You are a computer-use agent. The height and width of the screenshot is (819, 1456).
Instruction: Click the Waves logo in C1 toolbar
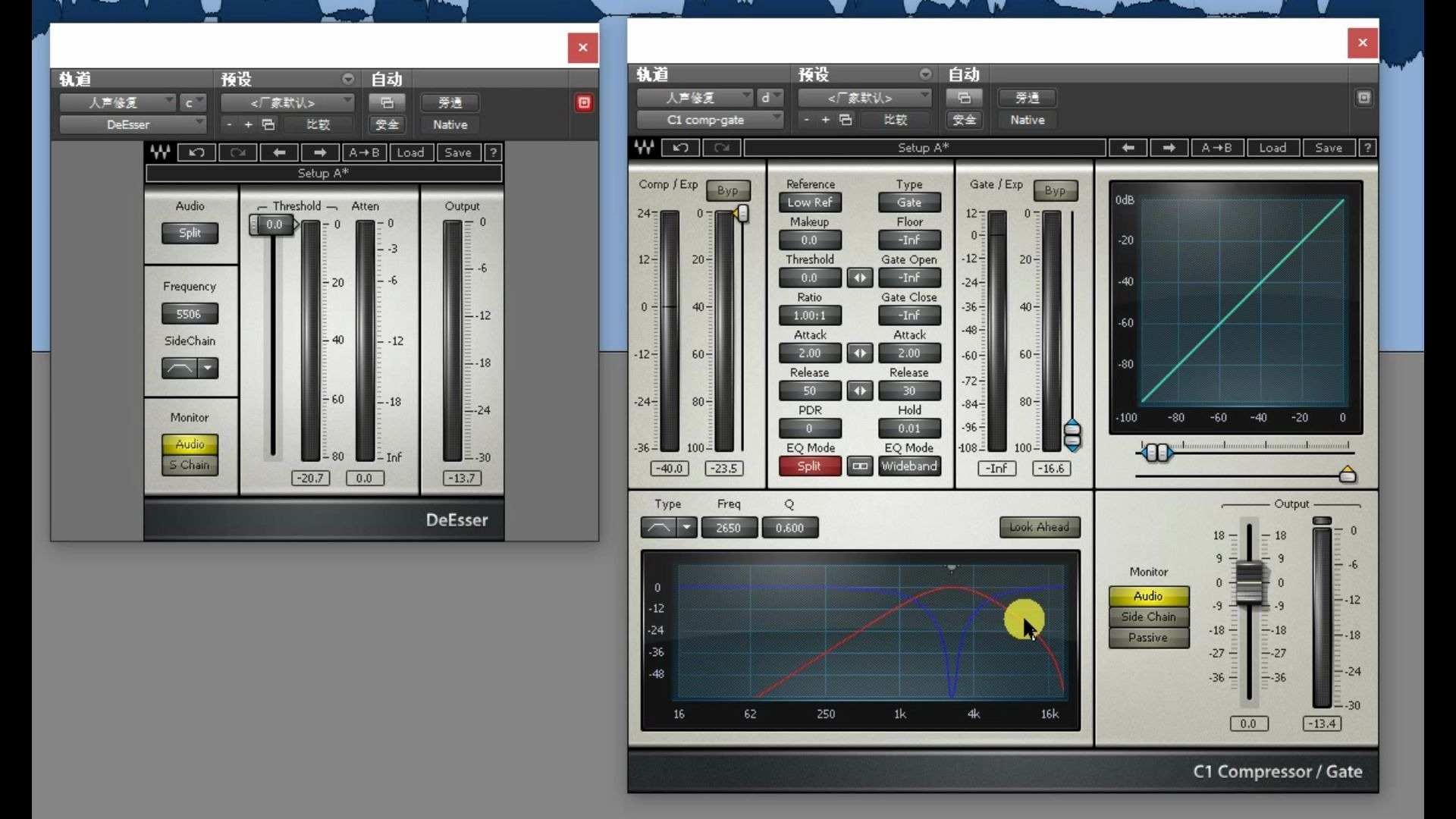[x=644, y=148]
